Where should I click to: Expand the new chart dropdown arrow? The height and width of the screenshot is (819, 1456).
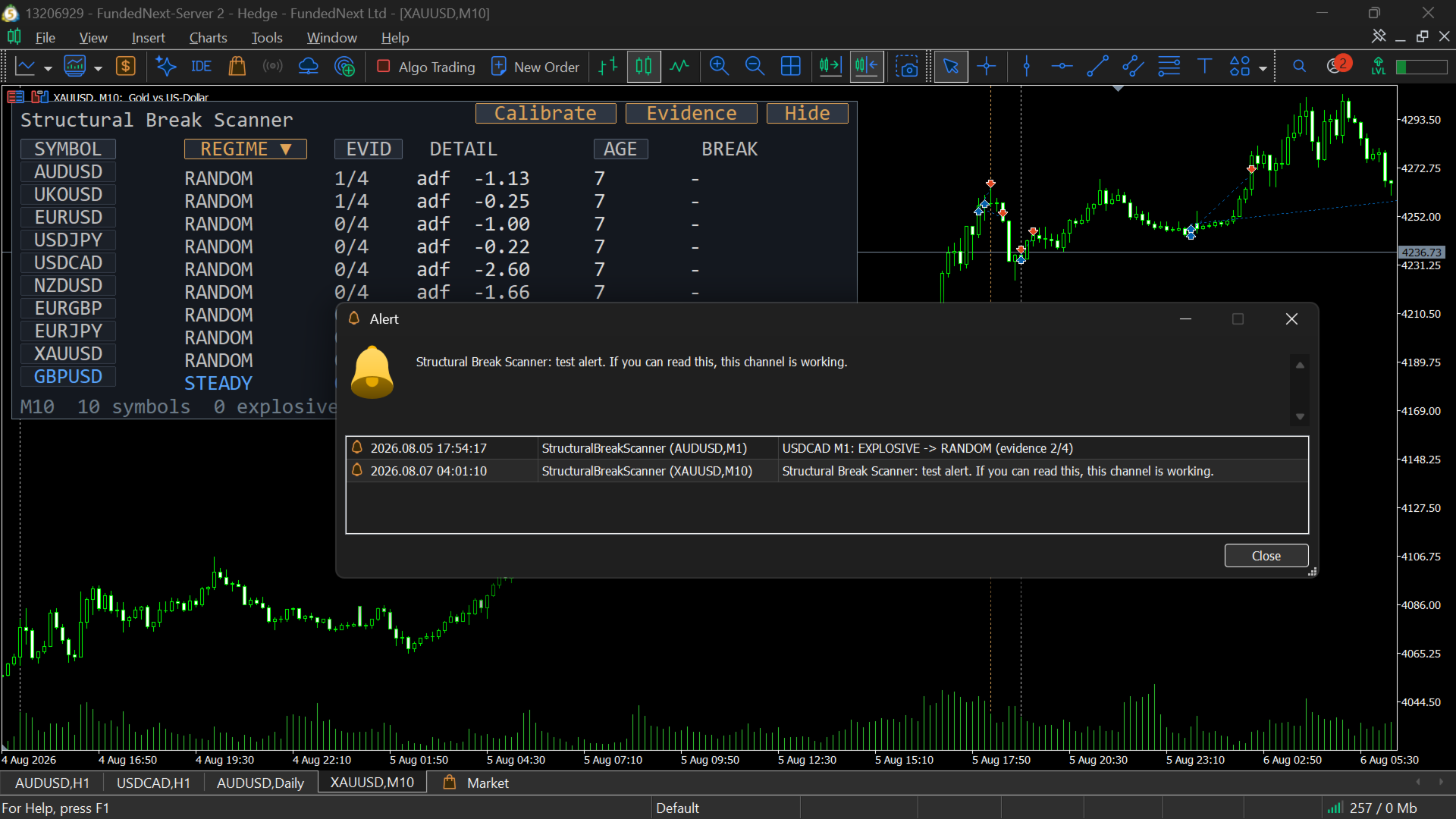click(48, 68)
